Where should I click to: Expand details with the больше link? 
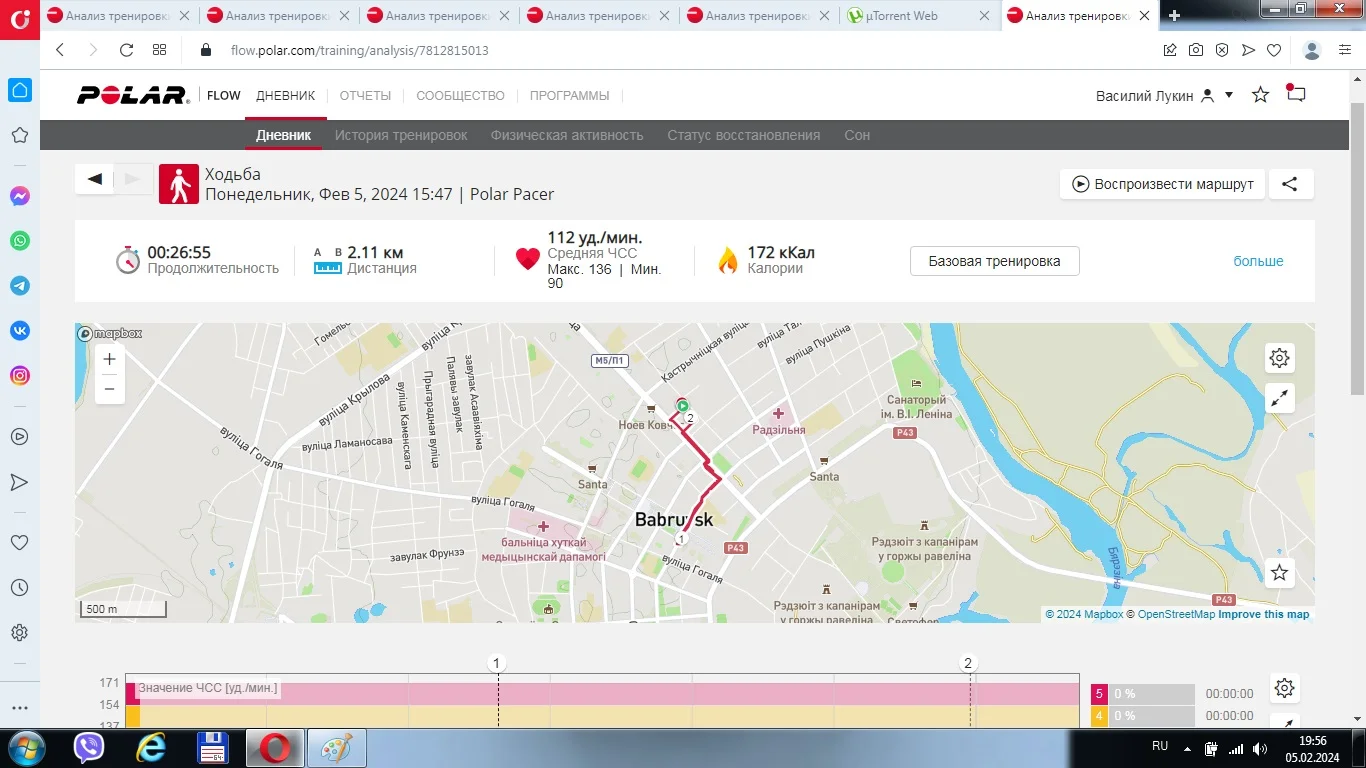click(1258, 261)
